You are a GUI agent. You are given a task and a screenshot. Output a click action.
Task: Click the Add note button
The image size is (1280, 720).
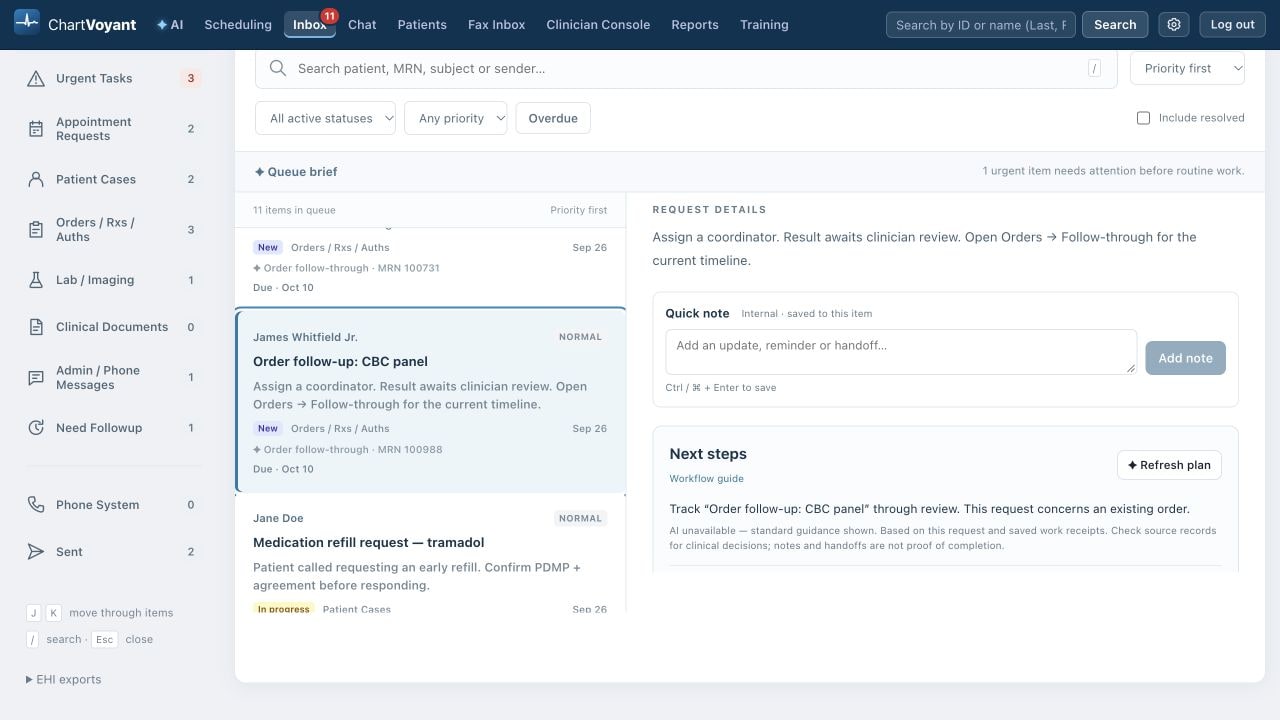(x=1185, y=358)
